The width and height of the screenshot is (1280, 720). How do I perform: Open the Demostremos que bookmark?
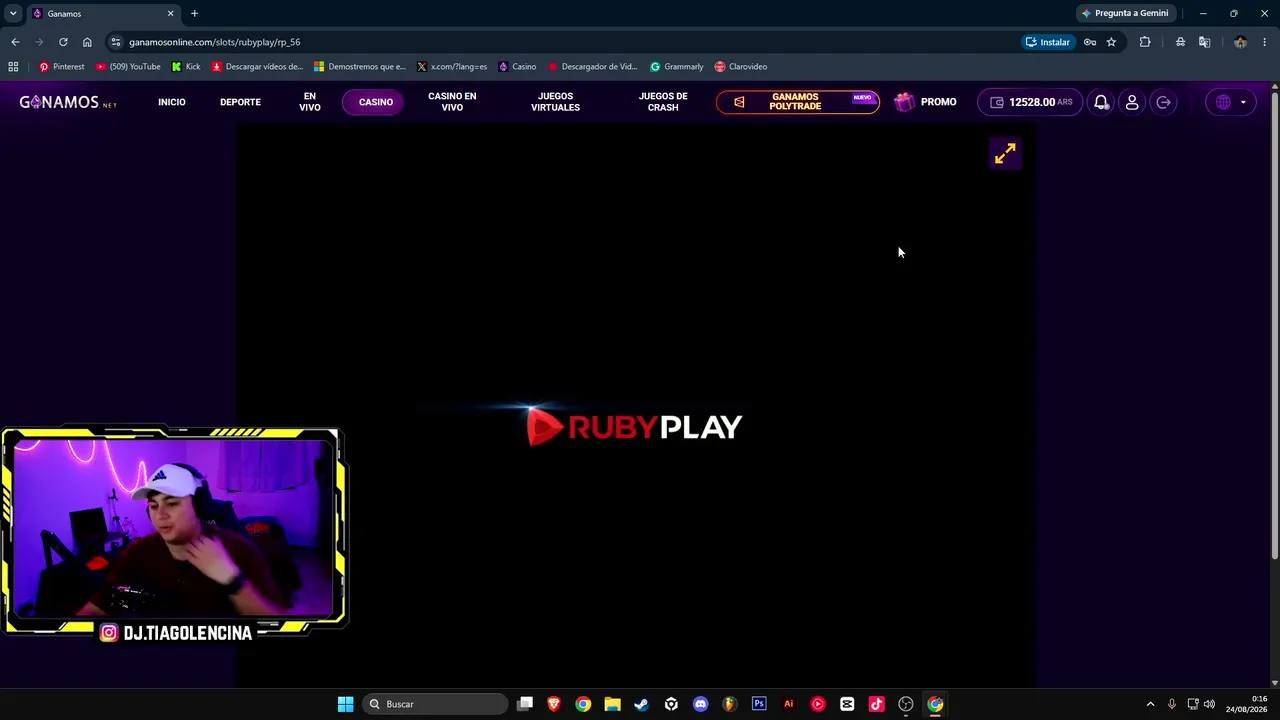pyautogui.click(x=360, y=67)
